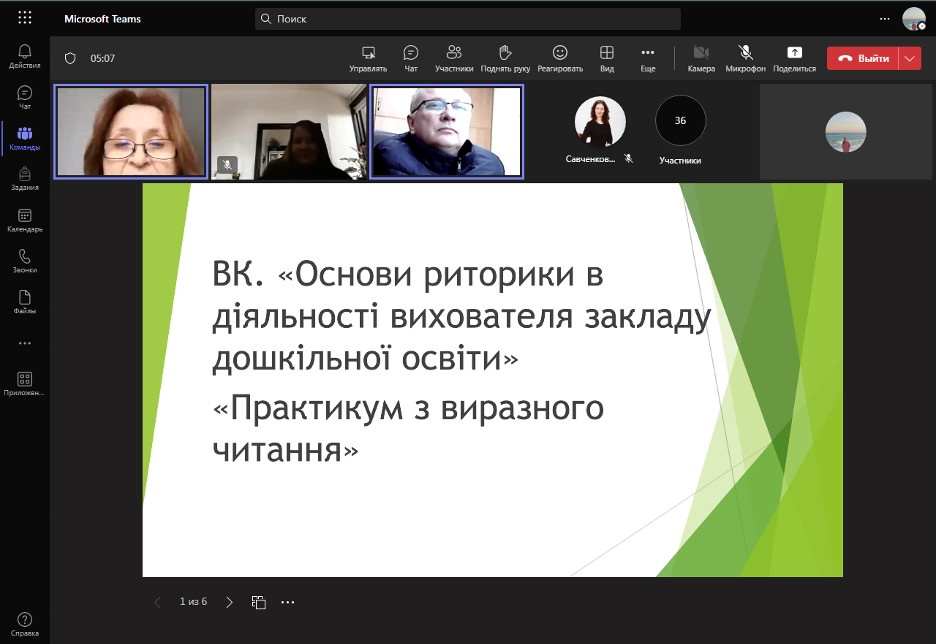Screen dimensions: 936x644
Task: Open the 36 Участники overflow bubble
Action: pos(680,121)
